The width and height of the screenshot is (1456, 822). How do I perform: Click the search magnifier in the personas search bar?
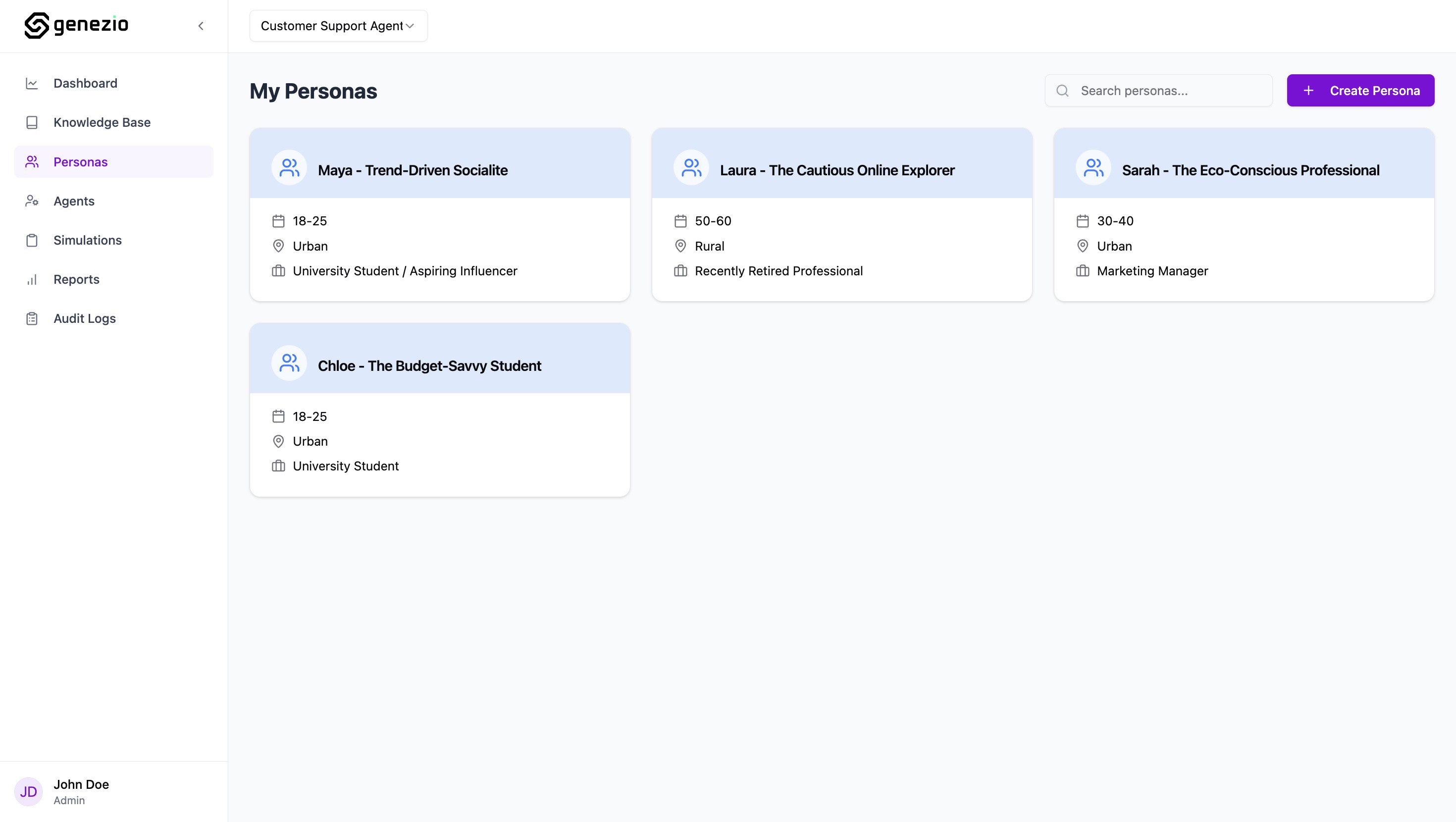tap(1063, 91)
